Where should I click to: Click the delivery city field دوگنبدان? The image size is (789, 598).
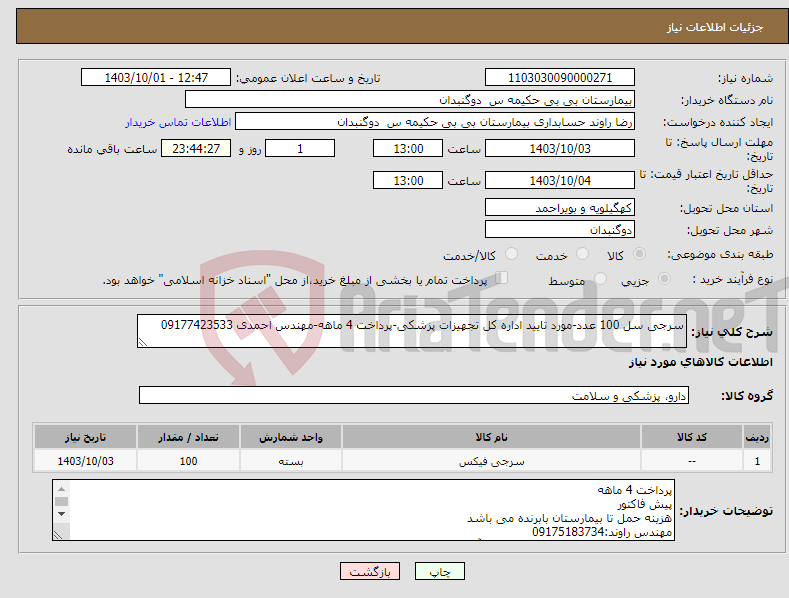(560, 230)
